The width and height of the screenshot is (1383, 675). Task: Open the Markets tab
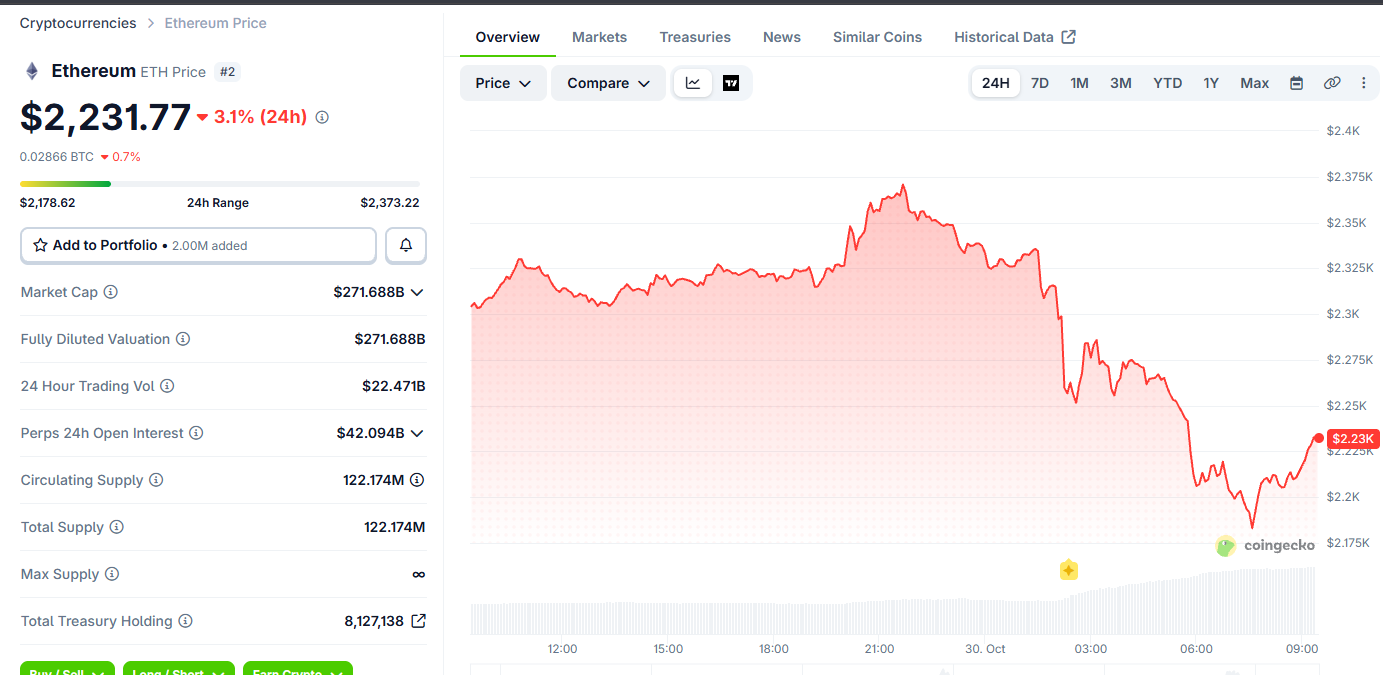(600, 37)
